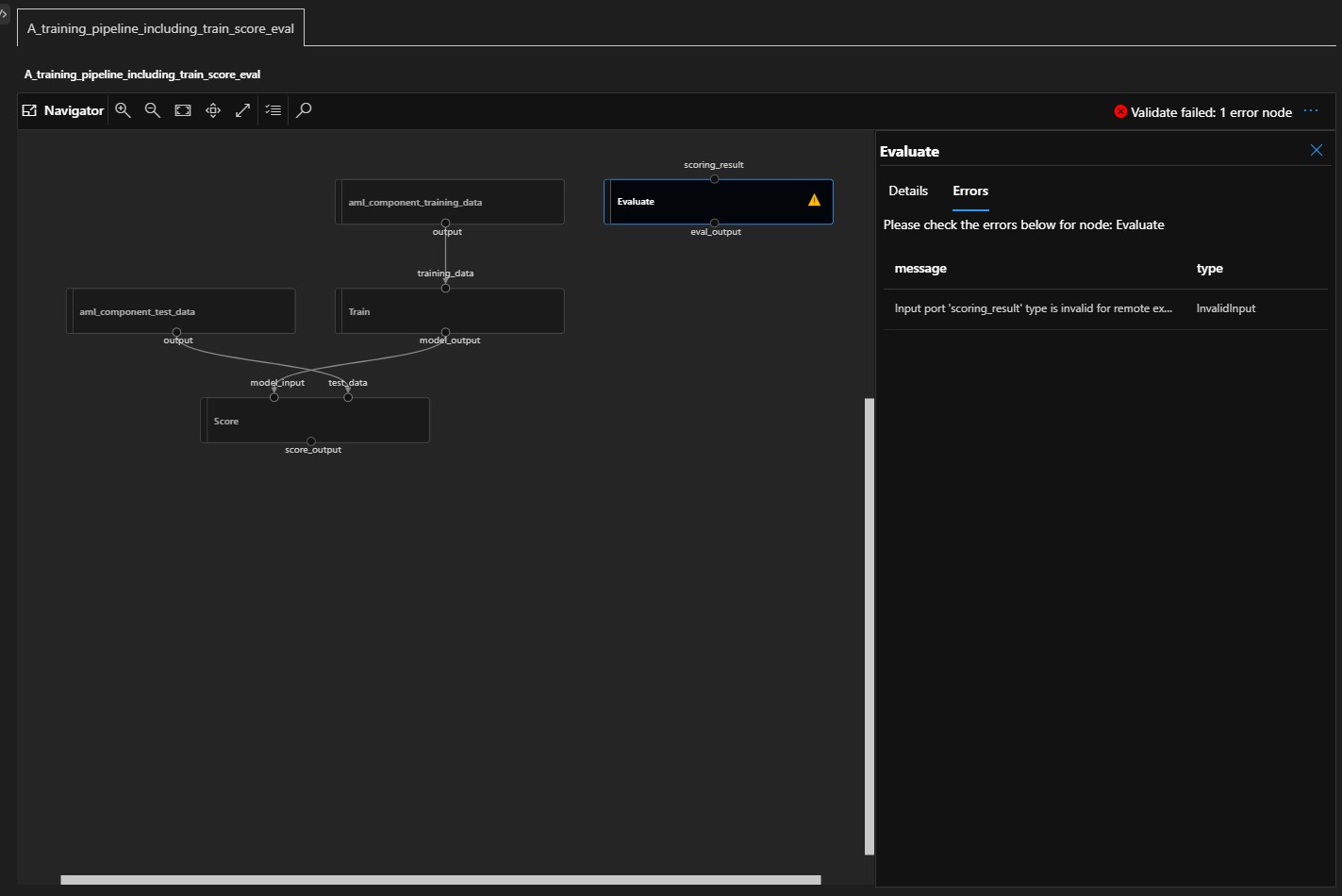Click the warning triangle on Evaluate node

coord(814,200)
